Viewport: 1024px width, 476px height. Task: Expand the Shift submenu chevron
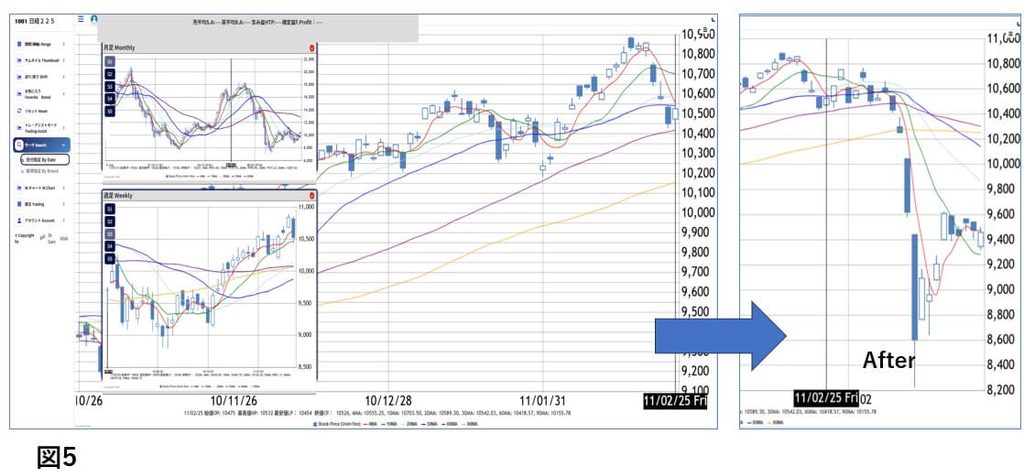63,77
